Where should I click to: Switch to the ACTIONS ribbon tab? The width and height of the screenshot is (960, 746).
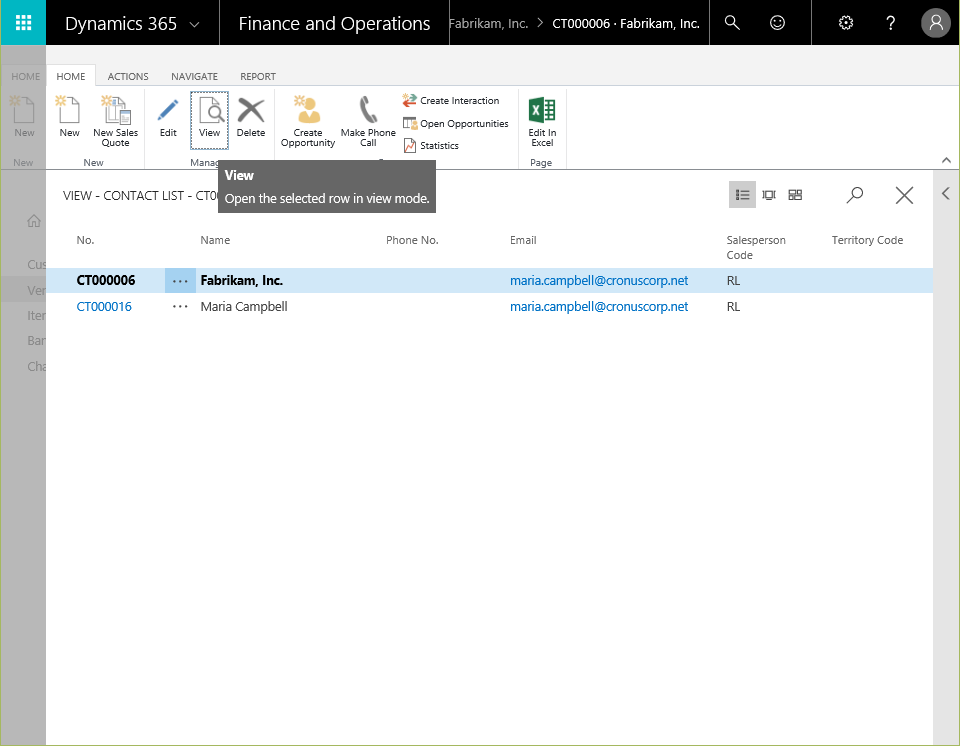pos(128,77)
